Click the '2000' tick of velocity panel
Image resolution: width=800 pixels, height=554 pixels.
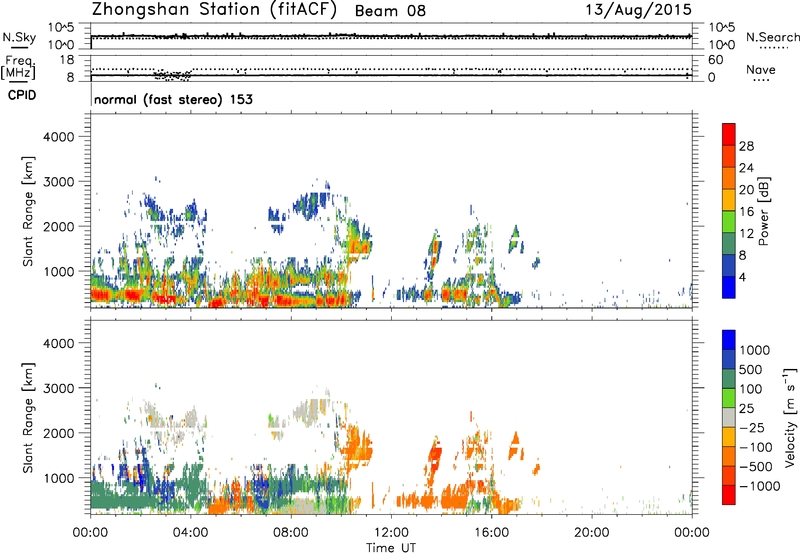point(59,433)
